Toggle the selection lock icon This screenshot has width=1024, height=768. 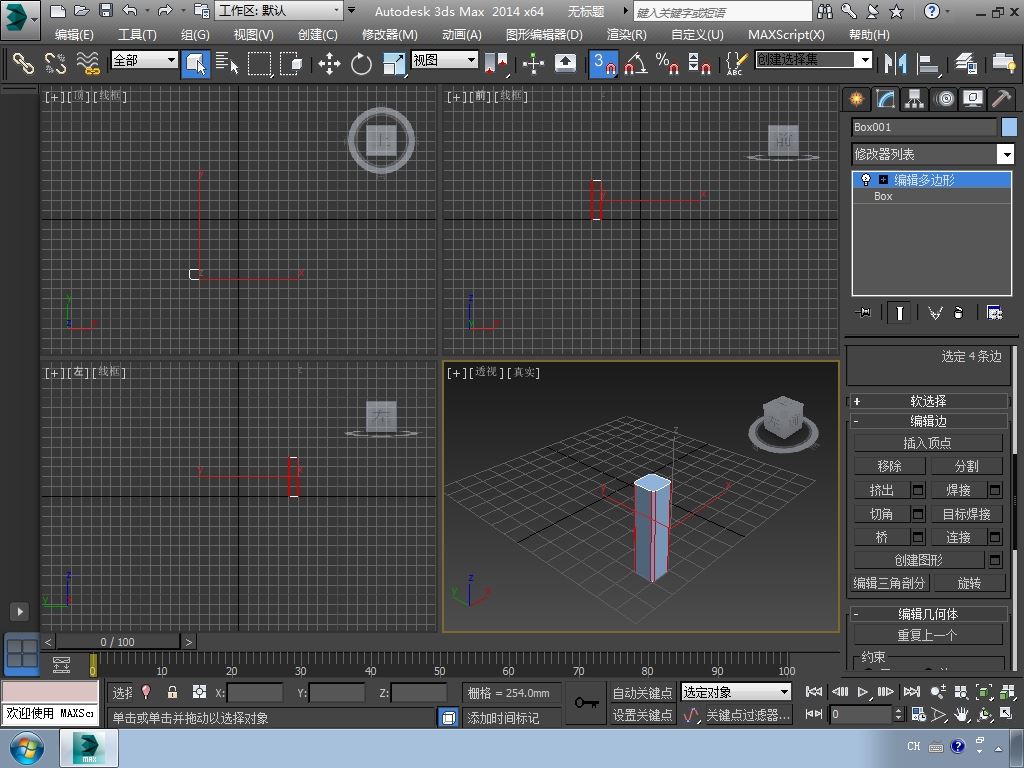tap(172, 692)
